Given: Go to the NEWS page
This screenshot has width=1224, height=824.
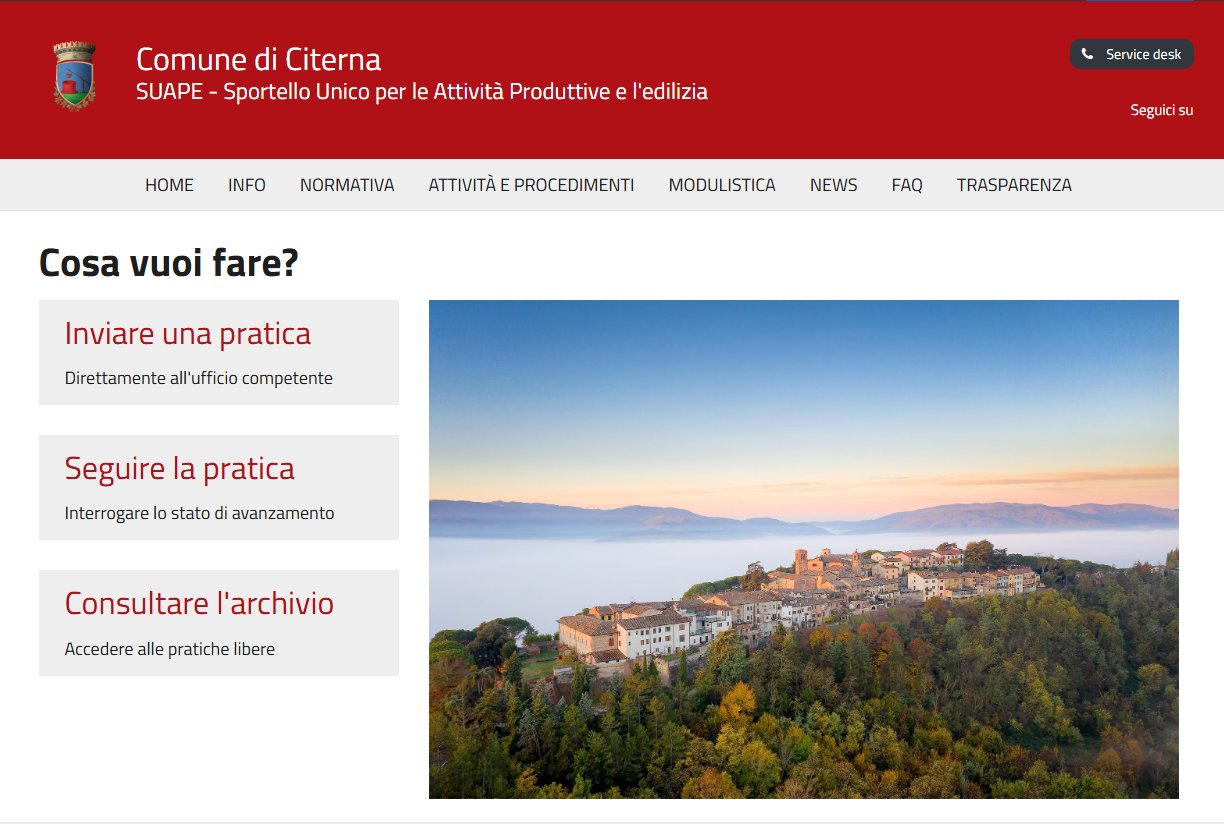Looking at the screenshot, I should tap(833, 185).
